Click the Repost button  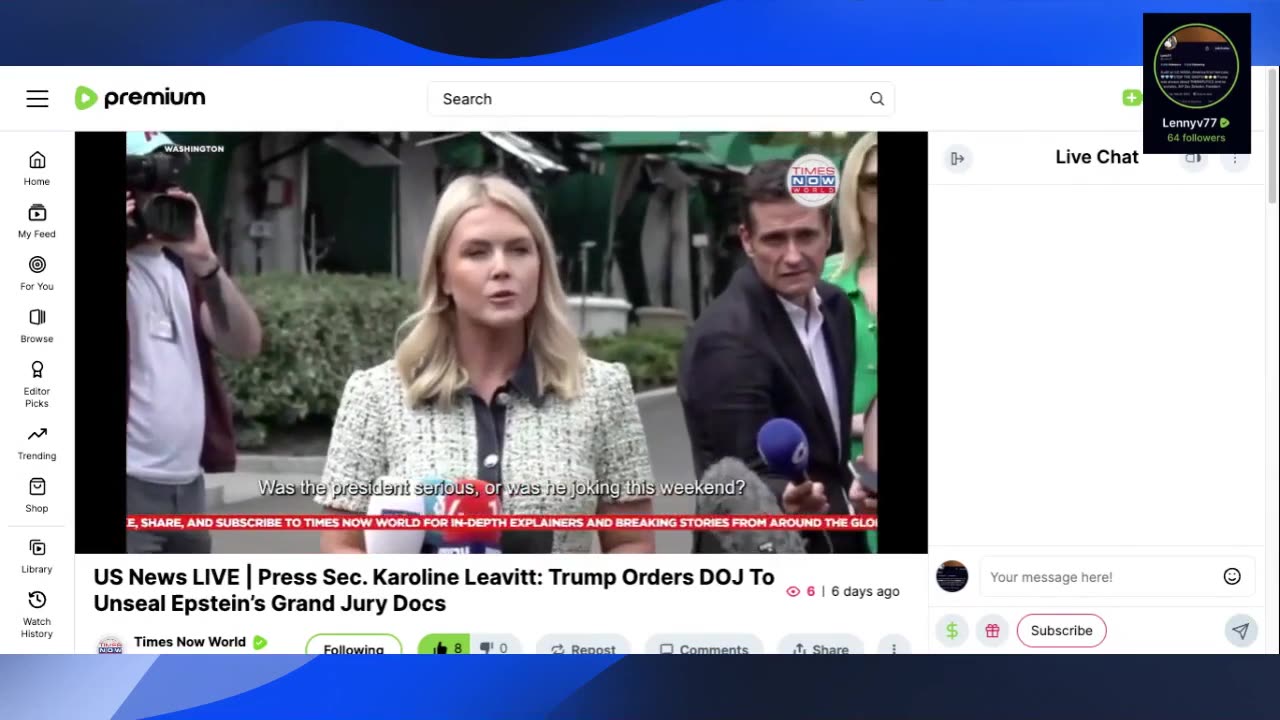pyautogui.click(x=584, y=647)
